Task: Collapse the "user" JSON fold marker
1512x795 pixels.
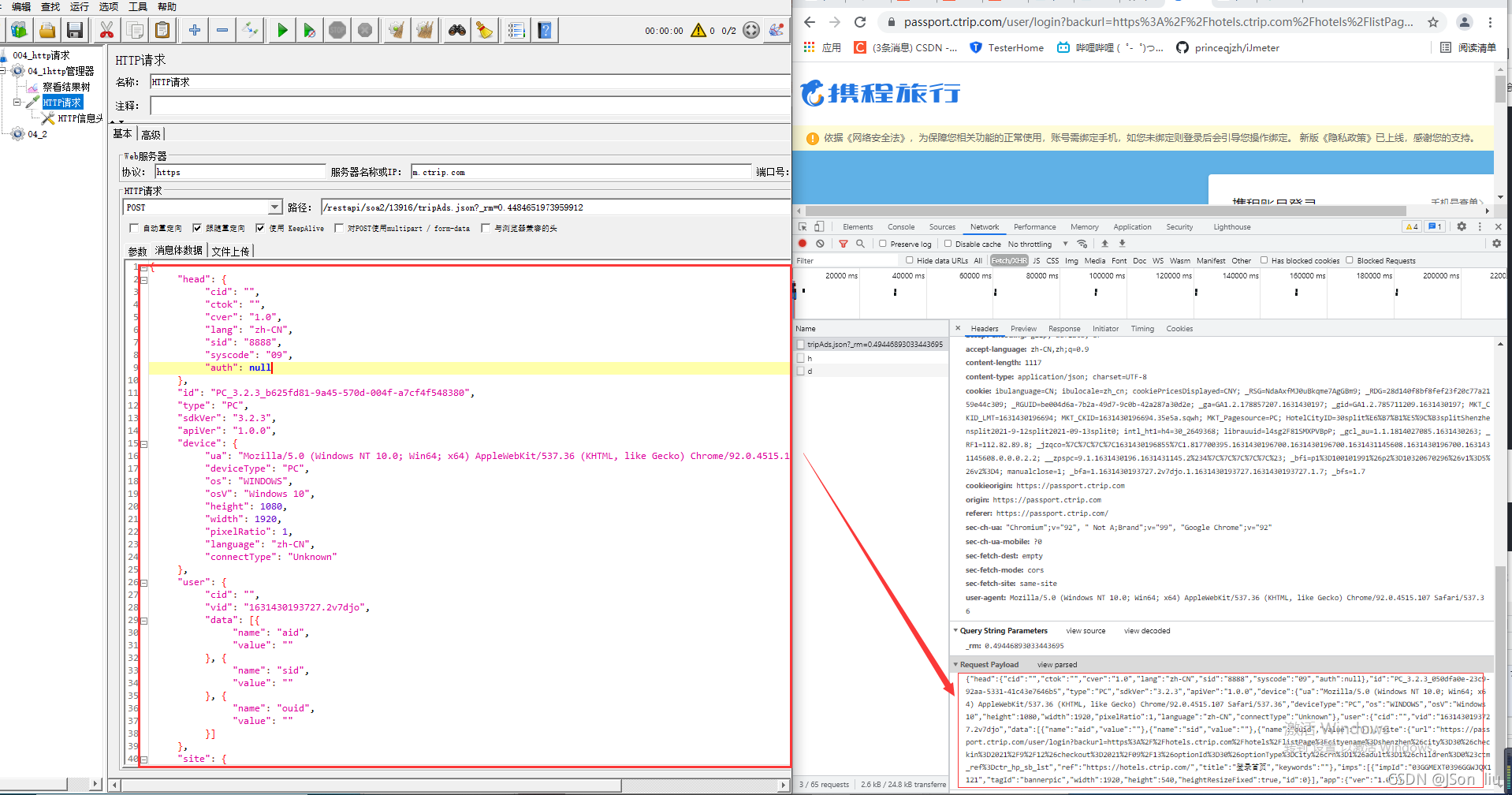Action: coord(143,583)
